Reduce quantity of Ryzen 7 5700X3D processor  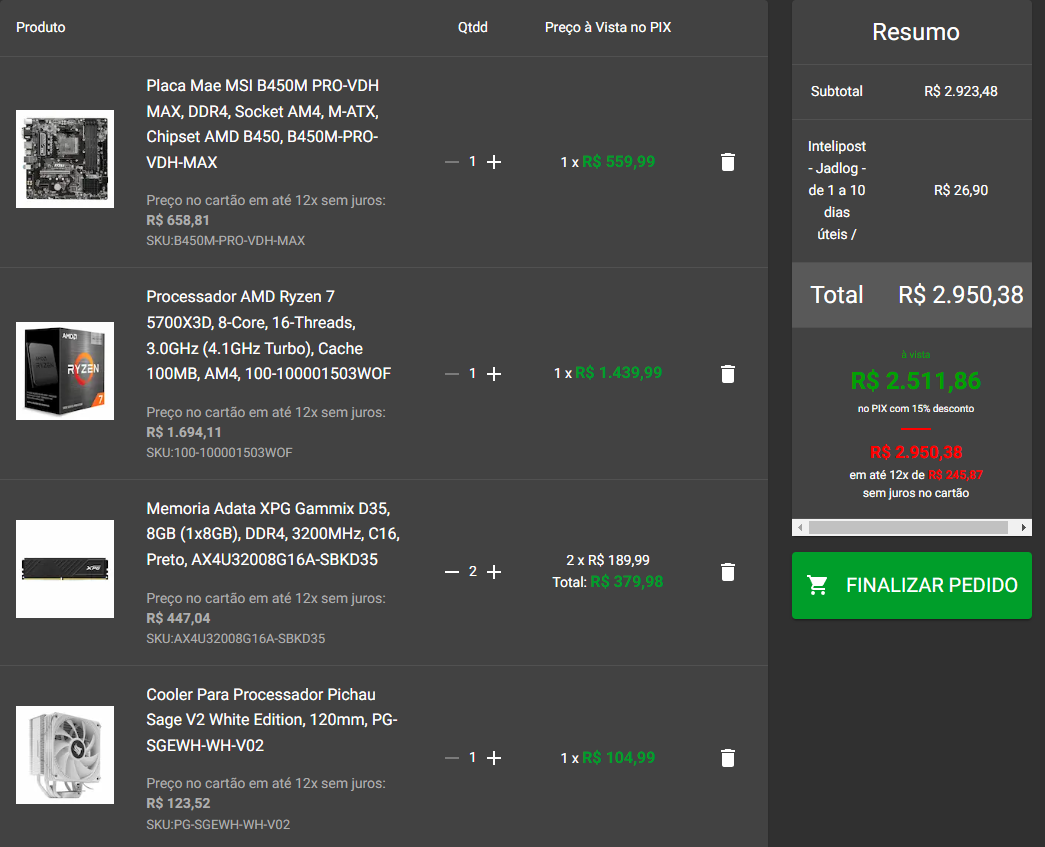click(452, 374)
